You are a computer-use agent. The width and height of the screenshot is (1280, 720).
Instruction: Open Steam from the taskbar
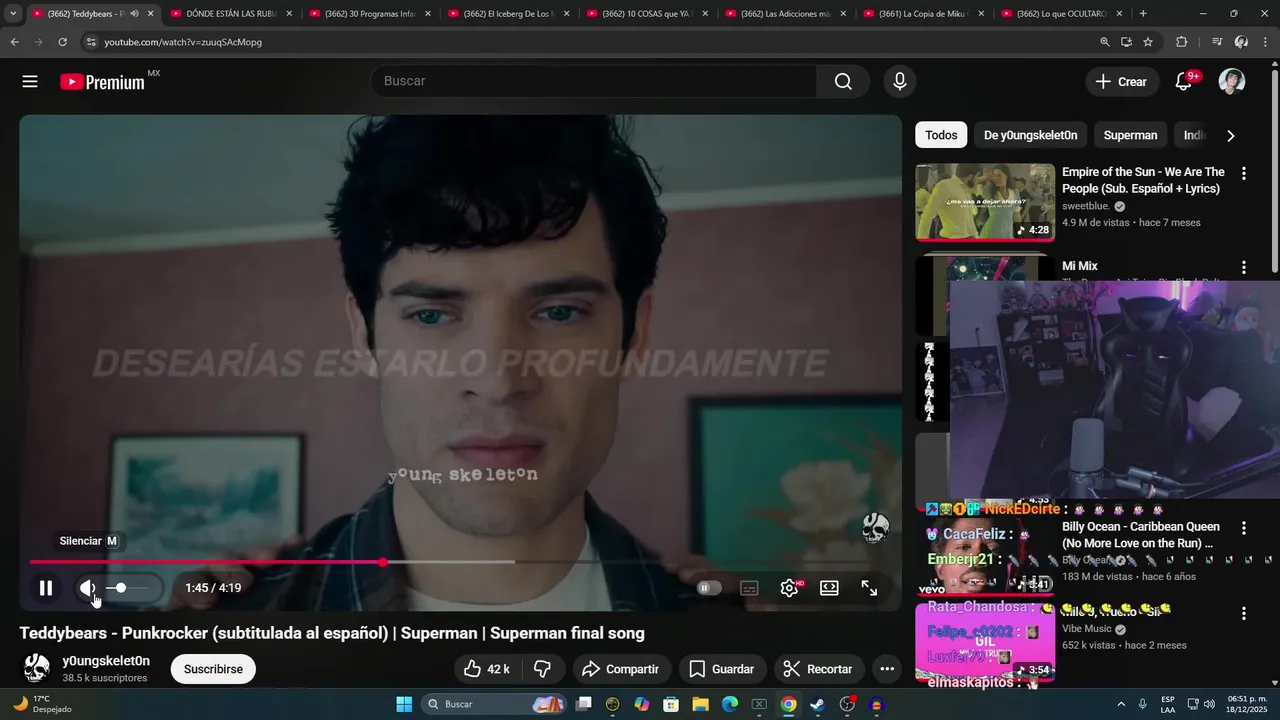click(817, 704)
